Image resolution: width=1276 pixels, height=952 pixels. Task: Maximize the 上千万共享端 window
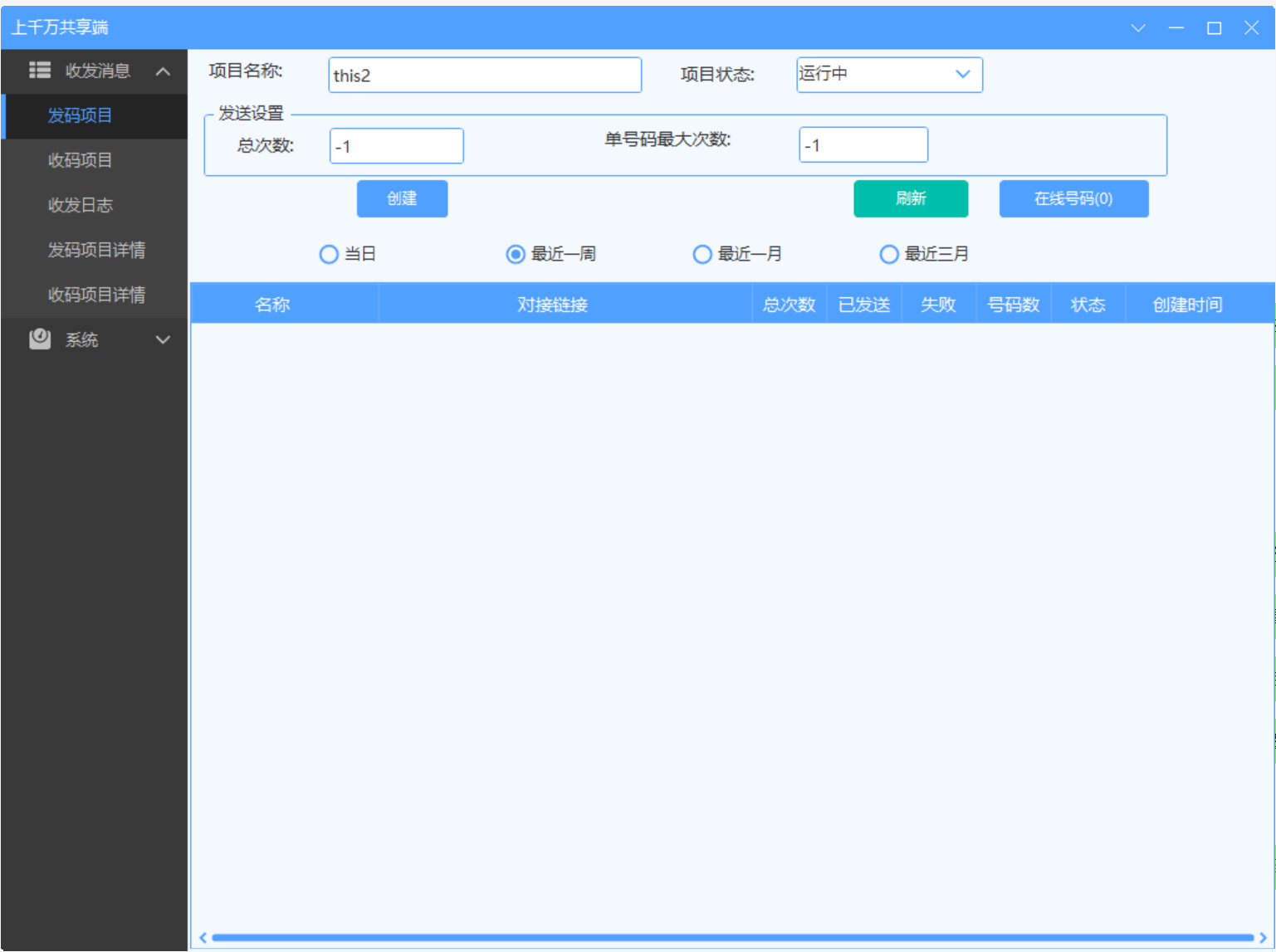pos(1214,27)
